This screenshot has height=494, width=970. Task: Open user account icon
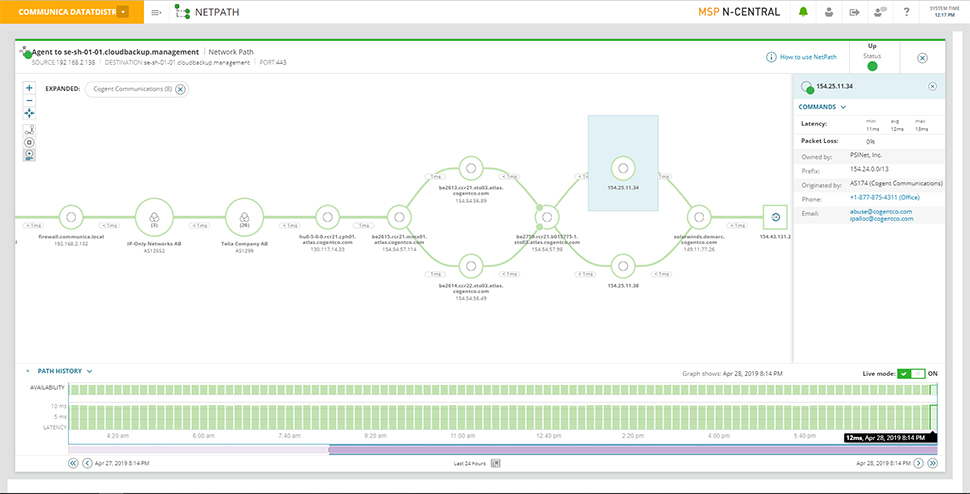tap(829, 12)
